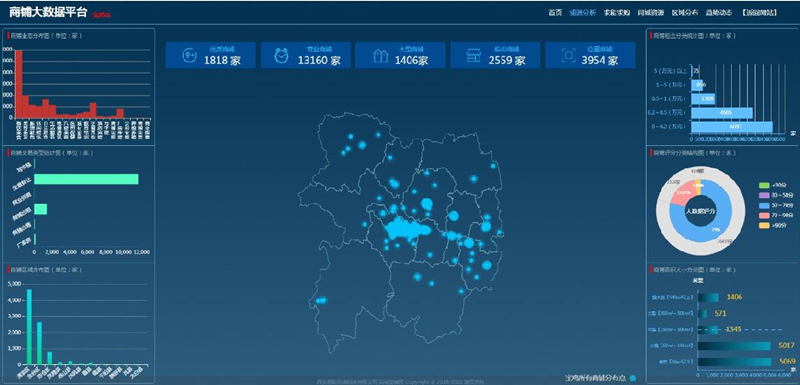Click the blue 50–70 score legend swatch

click(x=764, y=205)
